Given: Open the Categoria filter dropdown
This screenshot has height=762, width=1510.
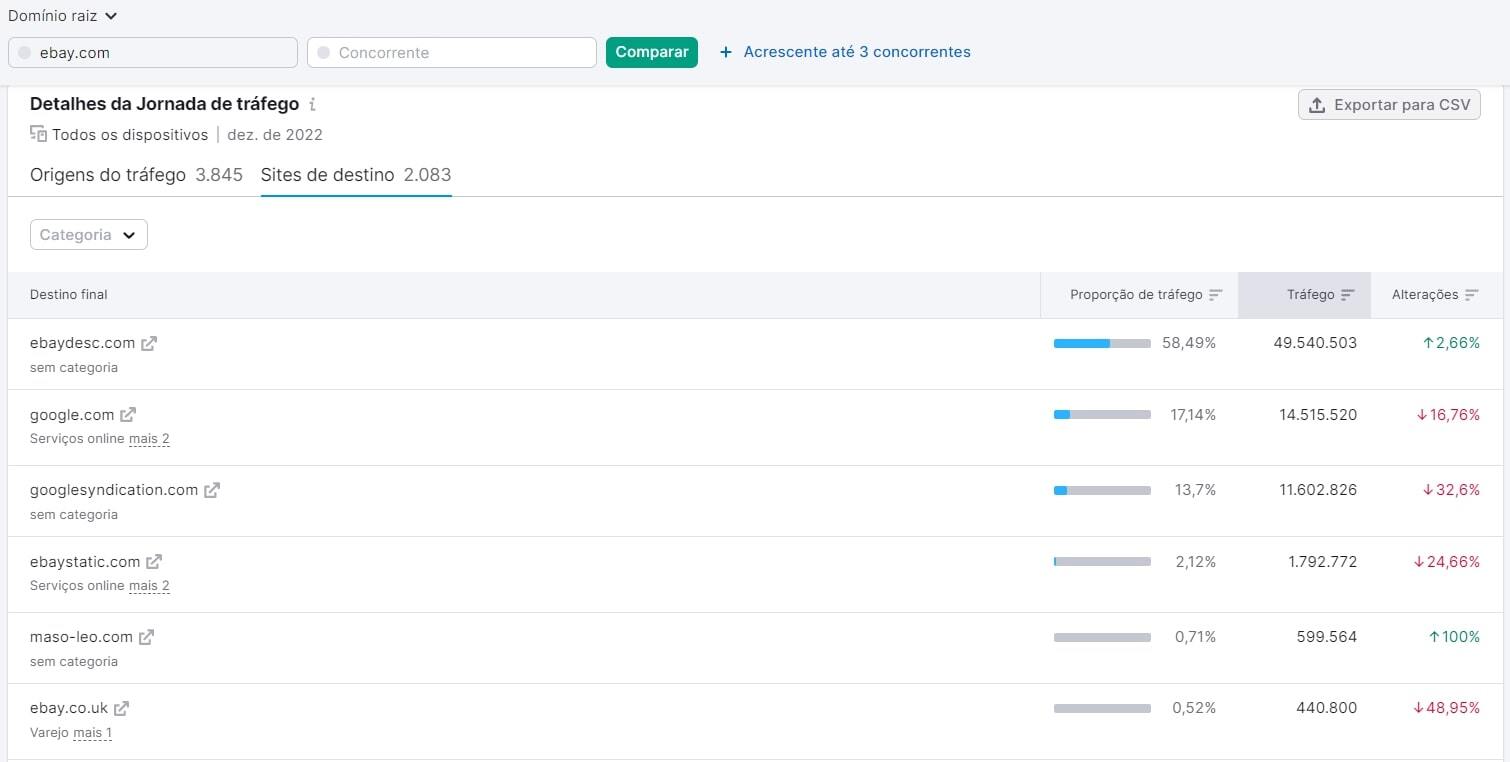Looking at the screenshot, I should (88, 234).
